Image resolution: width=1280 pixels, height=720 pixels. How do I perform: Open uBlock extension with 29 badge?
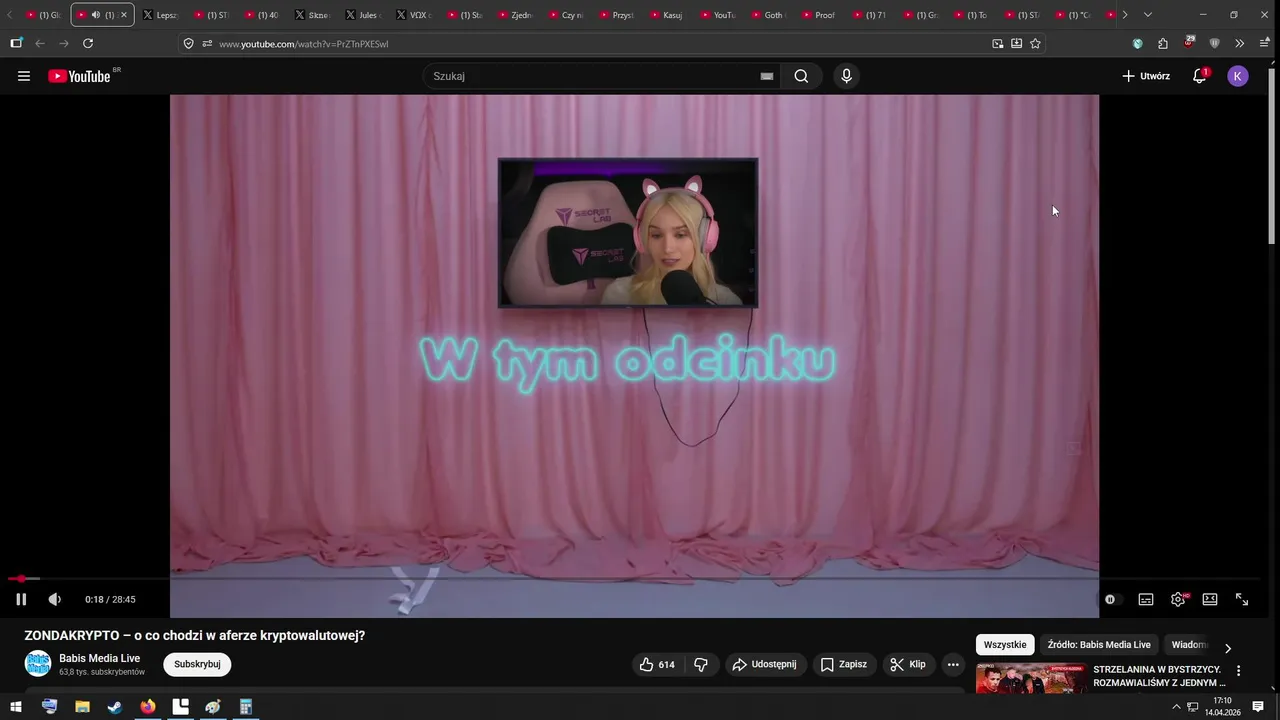(1189, 43)
